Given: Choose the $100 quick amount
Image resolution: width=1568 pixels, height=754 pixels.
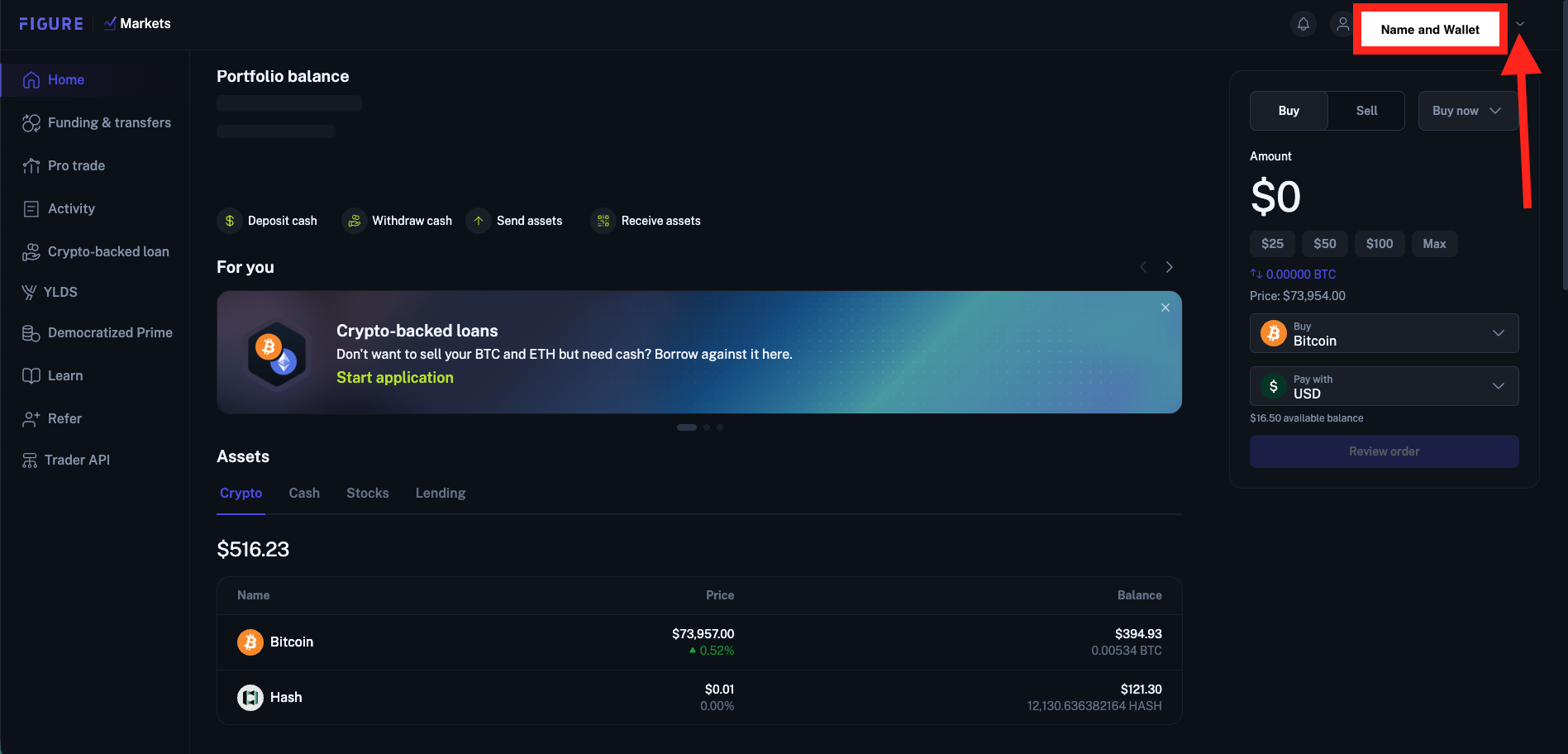Looking at the screenshot, I should tap(1380, 244).
